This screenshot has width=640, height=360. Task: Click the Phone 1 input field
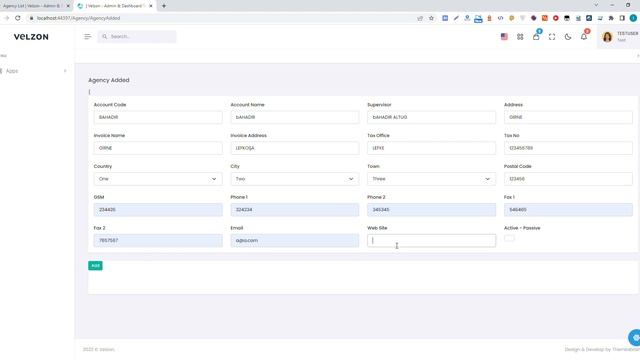pyautogui.click(x=295, y=210)
